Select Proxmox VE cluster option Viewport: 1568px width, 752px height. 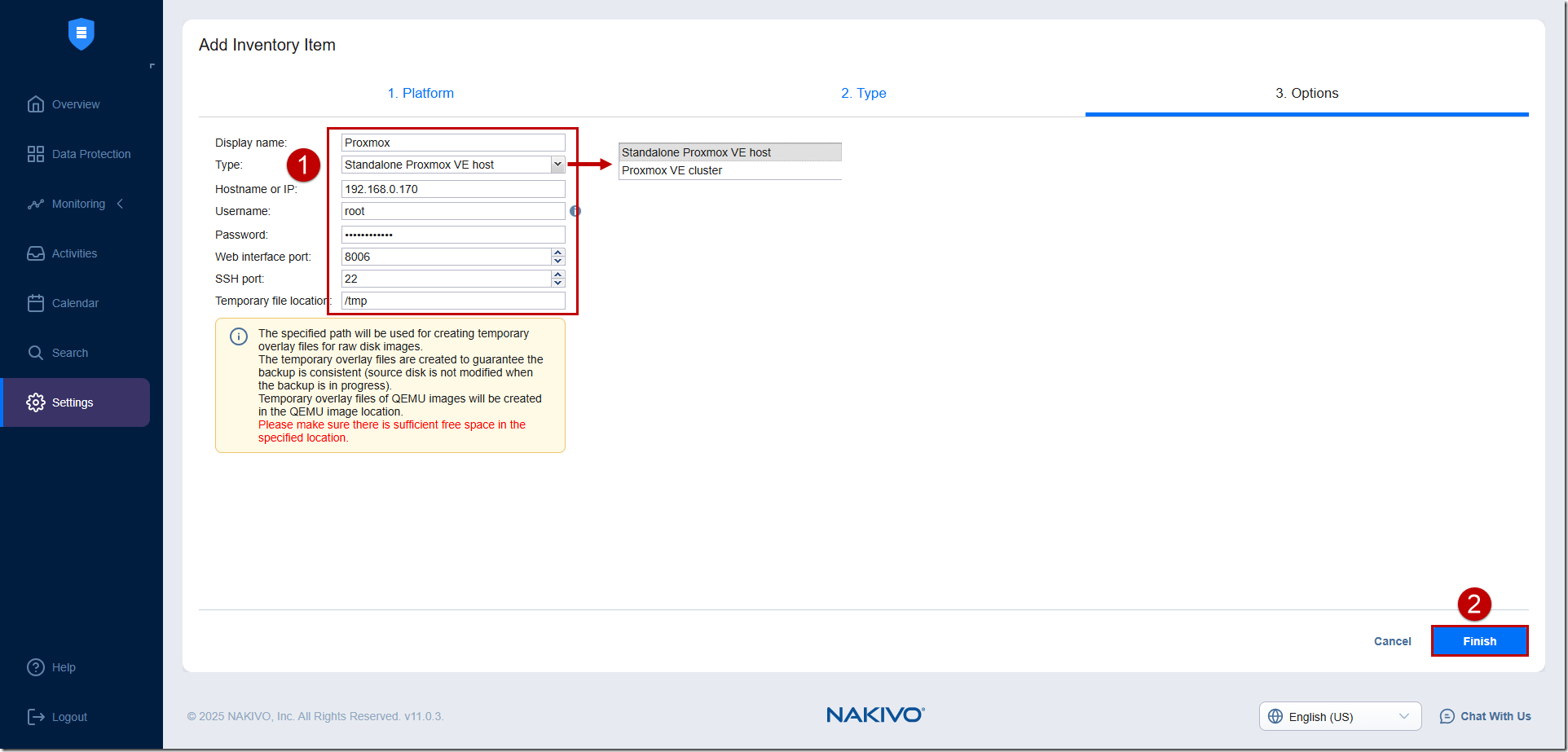pos(730,170)
